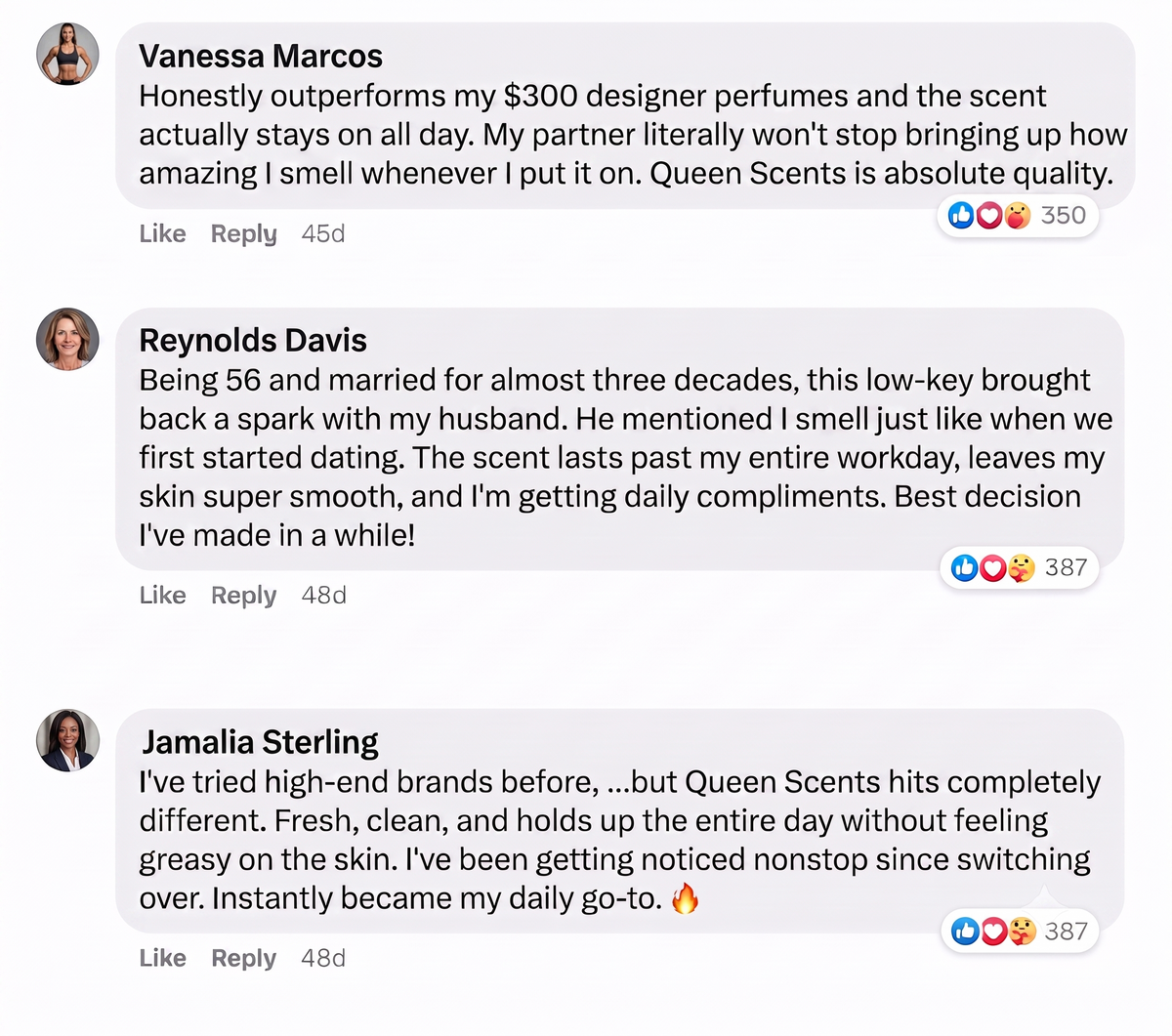Viewport: 1172px width, 1036px height.
Task: Open Vanessa Marcos's profile picture
Action: pos(67,55)
